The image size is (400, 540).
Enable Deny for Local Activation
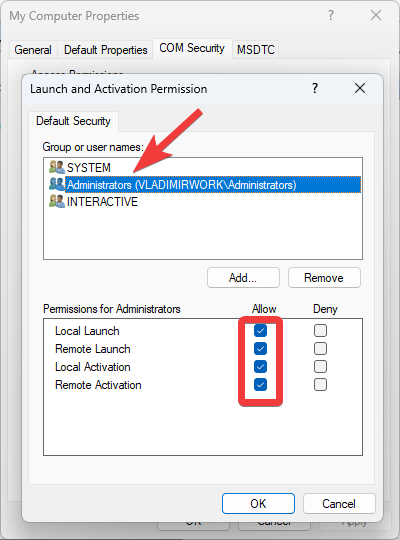click(x=320, y=366)
